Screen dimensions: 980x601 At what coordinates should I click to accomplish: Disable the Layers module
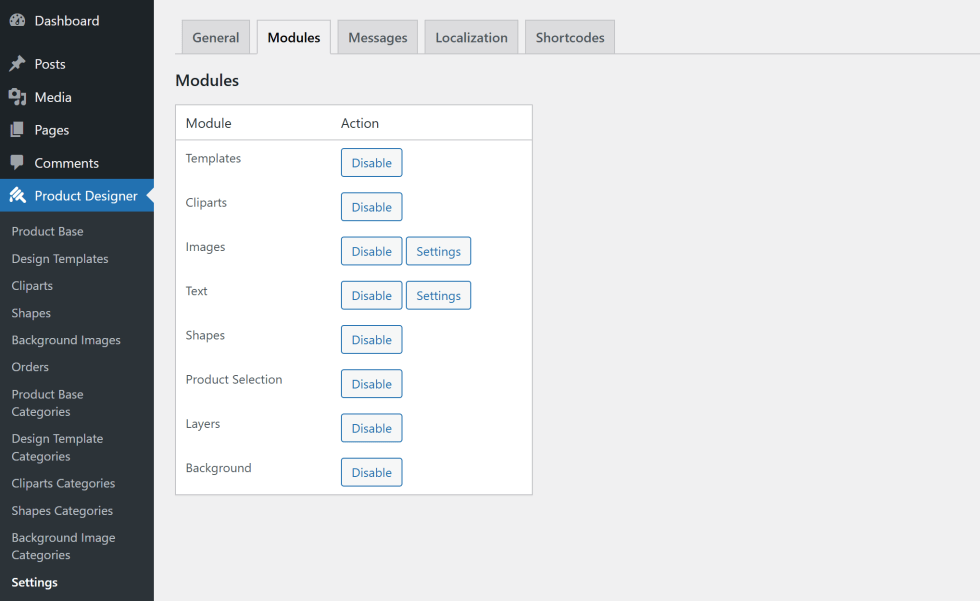(x=371, y=428)
